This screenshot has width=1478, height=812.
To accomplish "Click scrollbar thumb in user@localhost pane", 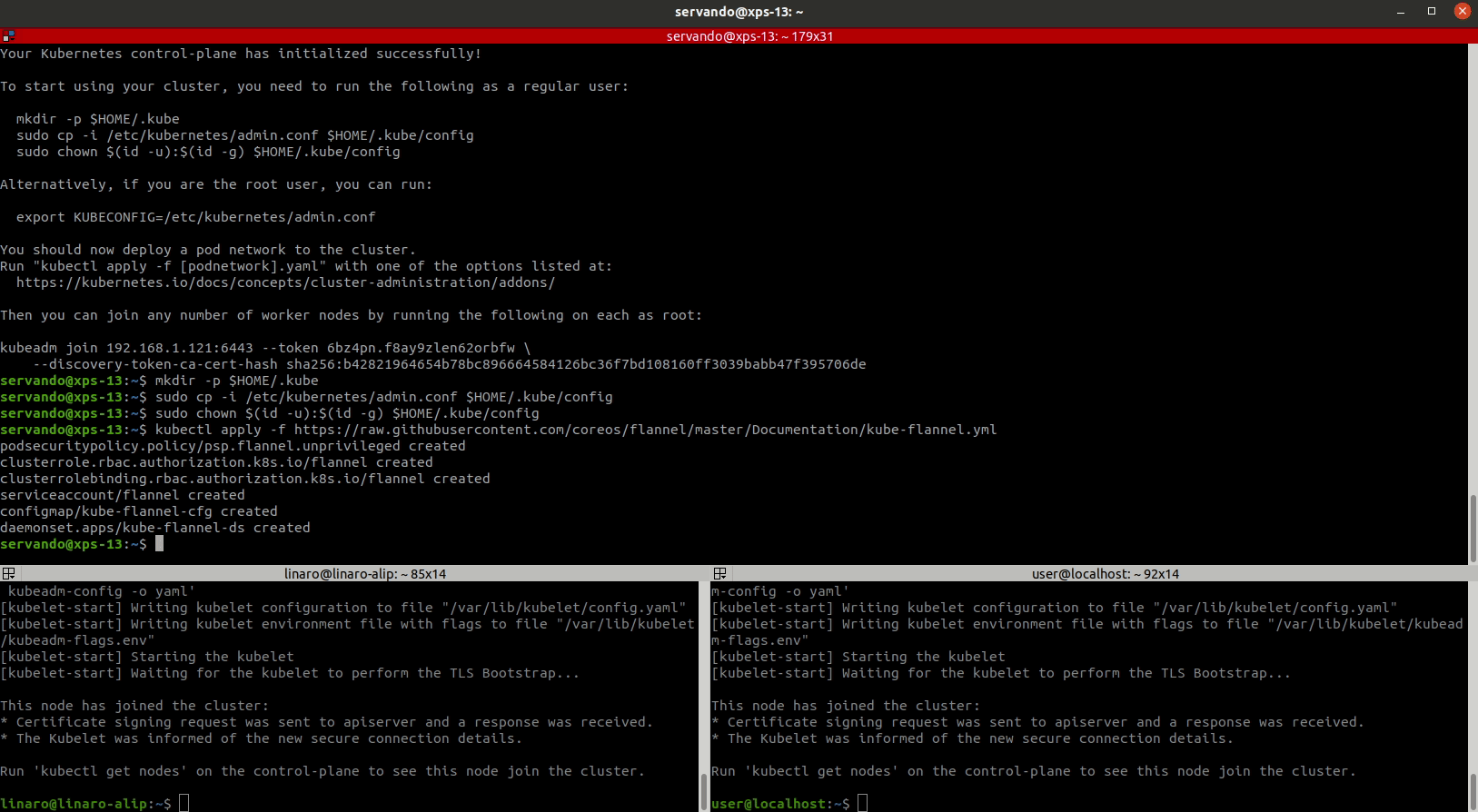I will [1473, 790].
